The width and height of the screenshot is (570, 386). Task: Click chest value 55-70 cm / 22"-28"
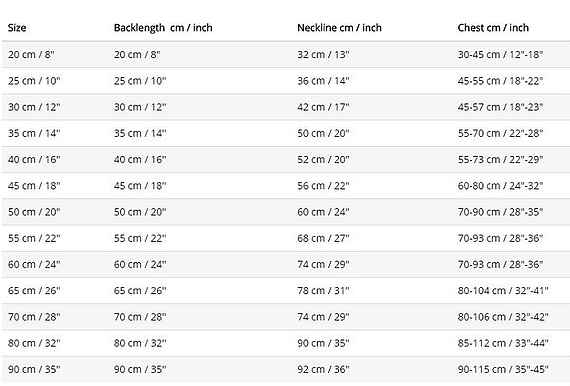point(500,133)
